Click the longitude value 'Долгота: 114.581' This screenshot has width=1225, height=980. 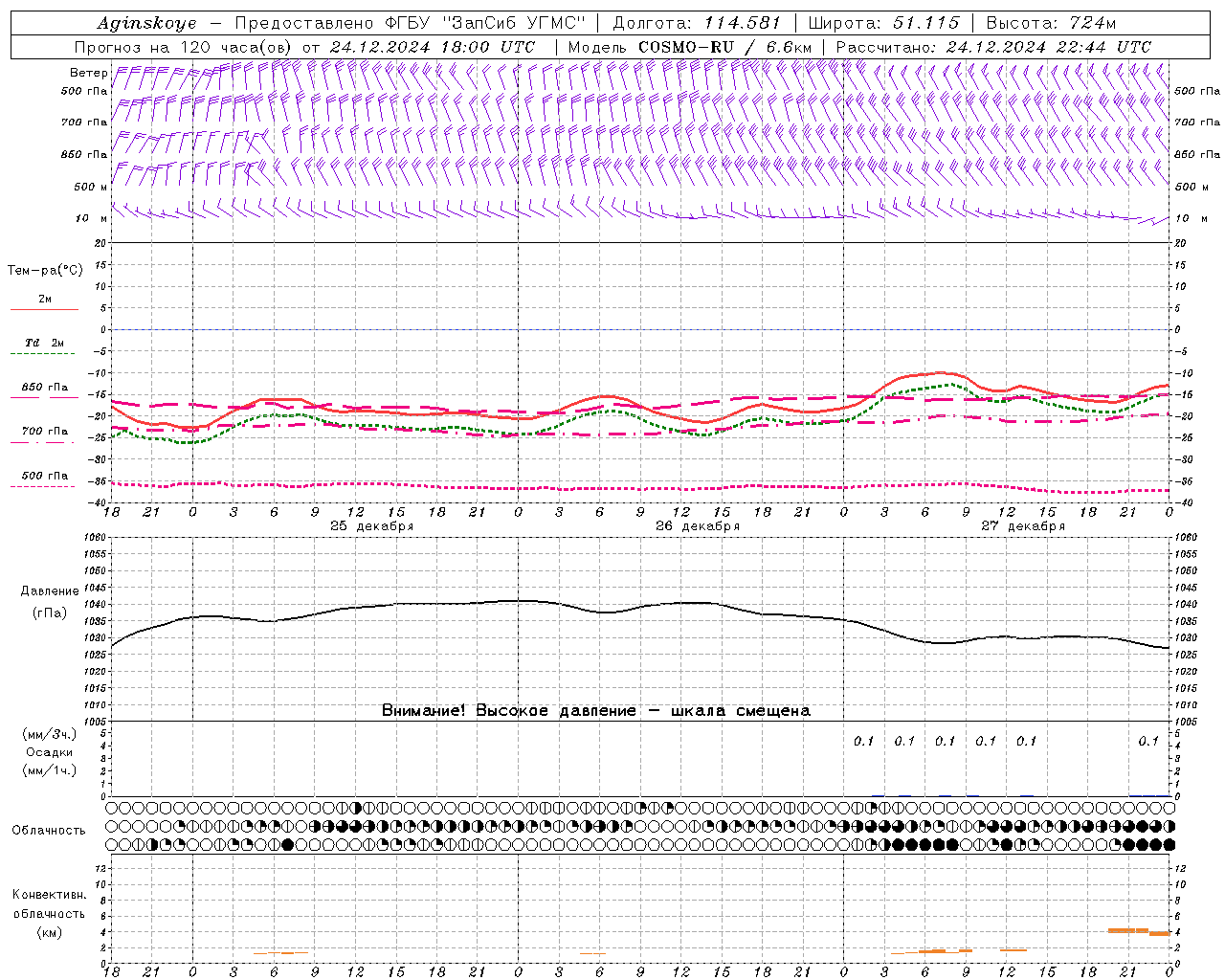click(x=697, y=23)
